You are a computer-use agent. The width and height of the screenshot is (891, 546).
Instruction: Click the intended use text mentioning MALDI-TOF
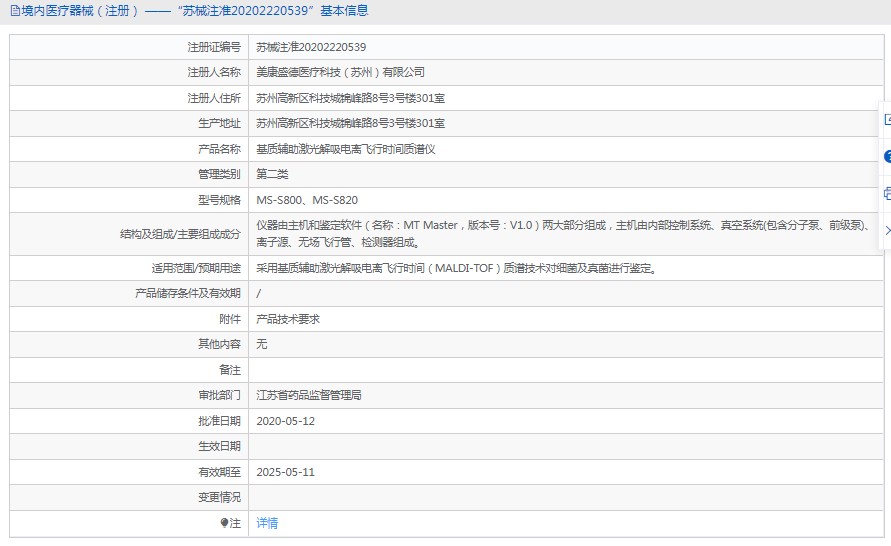coord(457,268)
